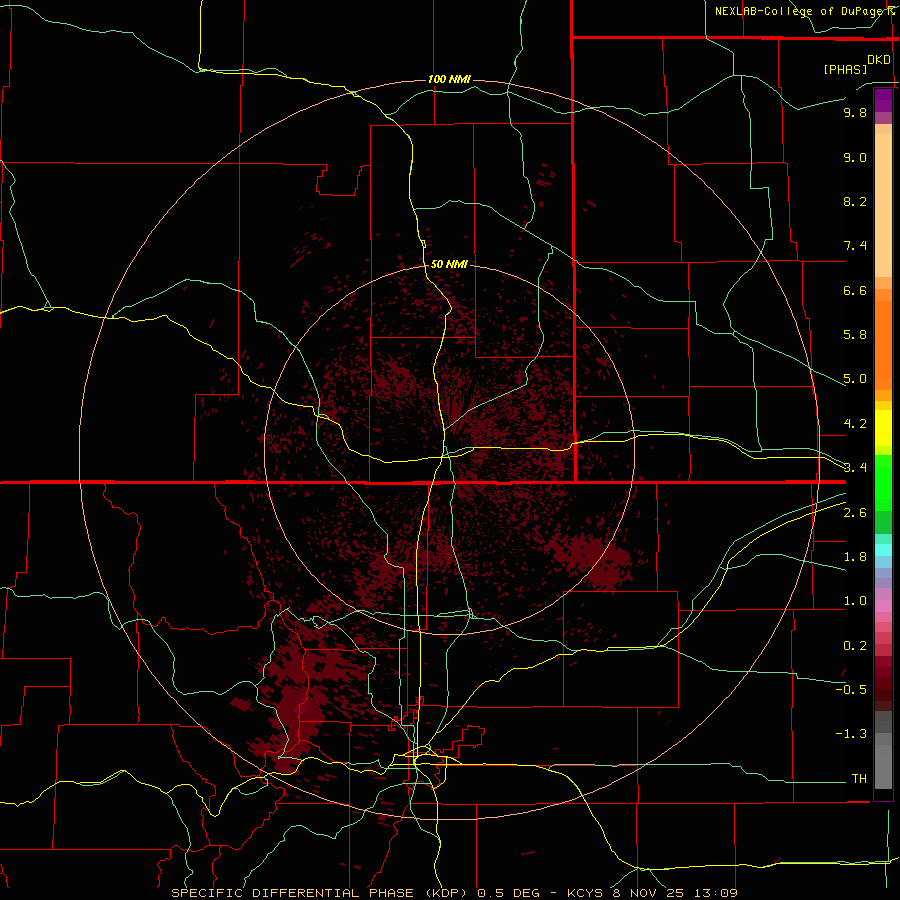Click the 9.0 color scale value
Image resolution: width=900 pixels, height=900 pixels.
pos(855,157)
